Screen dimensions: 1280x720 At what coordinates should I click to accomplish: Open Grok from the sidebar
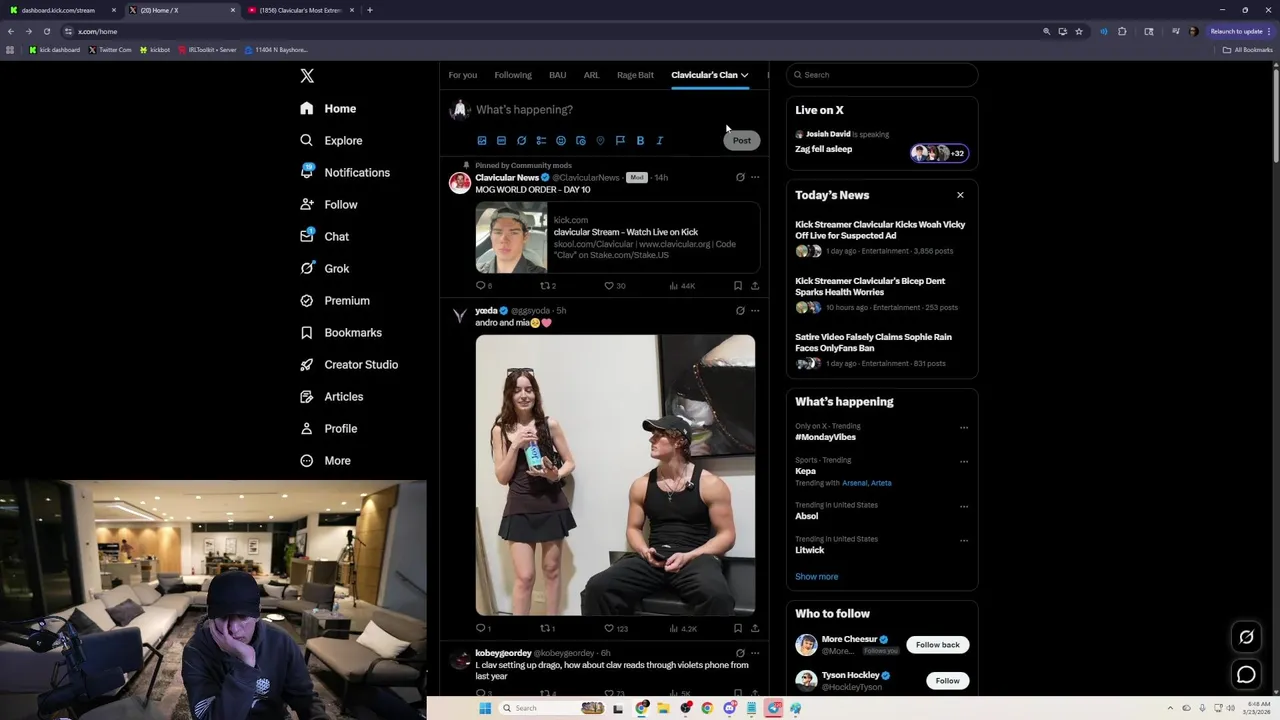(x=325, y=269)
